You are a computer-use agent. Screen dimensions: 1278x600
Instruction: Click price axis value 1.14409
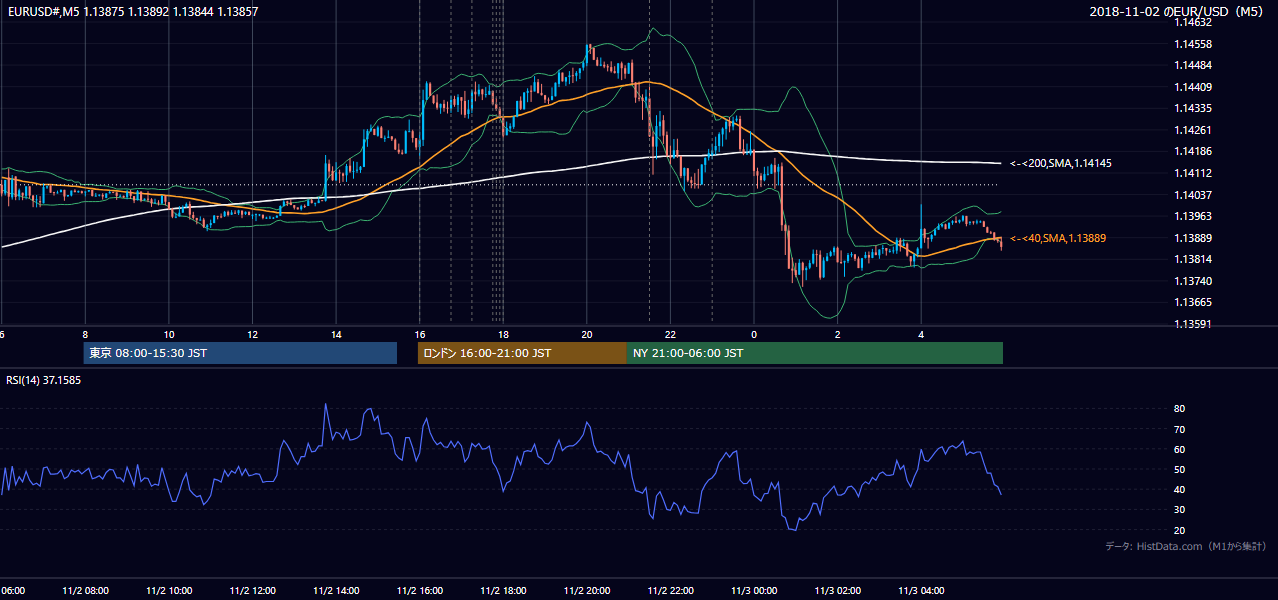coord(1193,87)
